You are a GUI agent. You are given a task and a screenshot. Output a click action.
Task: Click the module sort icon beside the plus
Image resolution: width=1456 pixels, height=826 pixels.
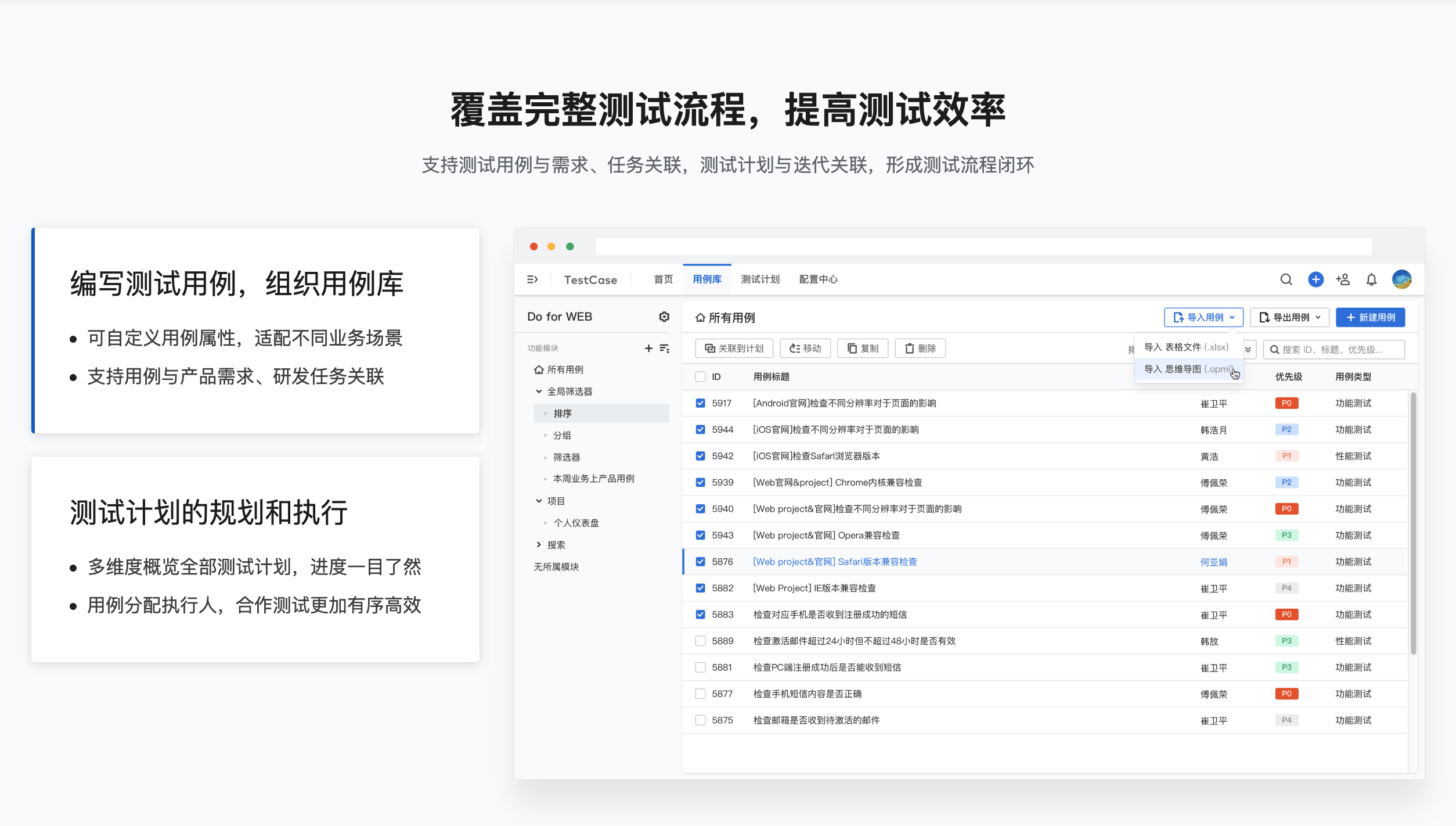click(x=664, y=347)
